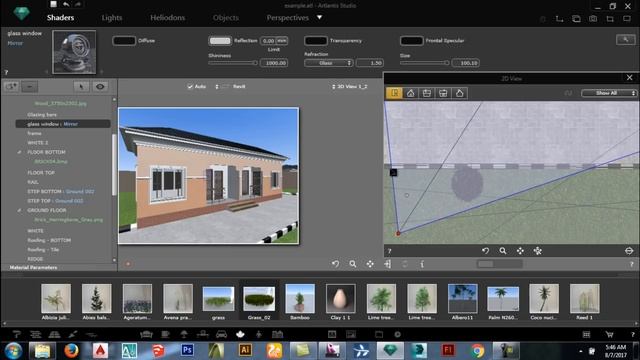Select the third 2D view elevation icon
The height and width of the screenshot is (360, 640).
427,93
